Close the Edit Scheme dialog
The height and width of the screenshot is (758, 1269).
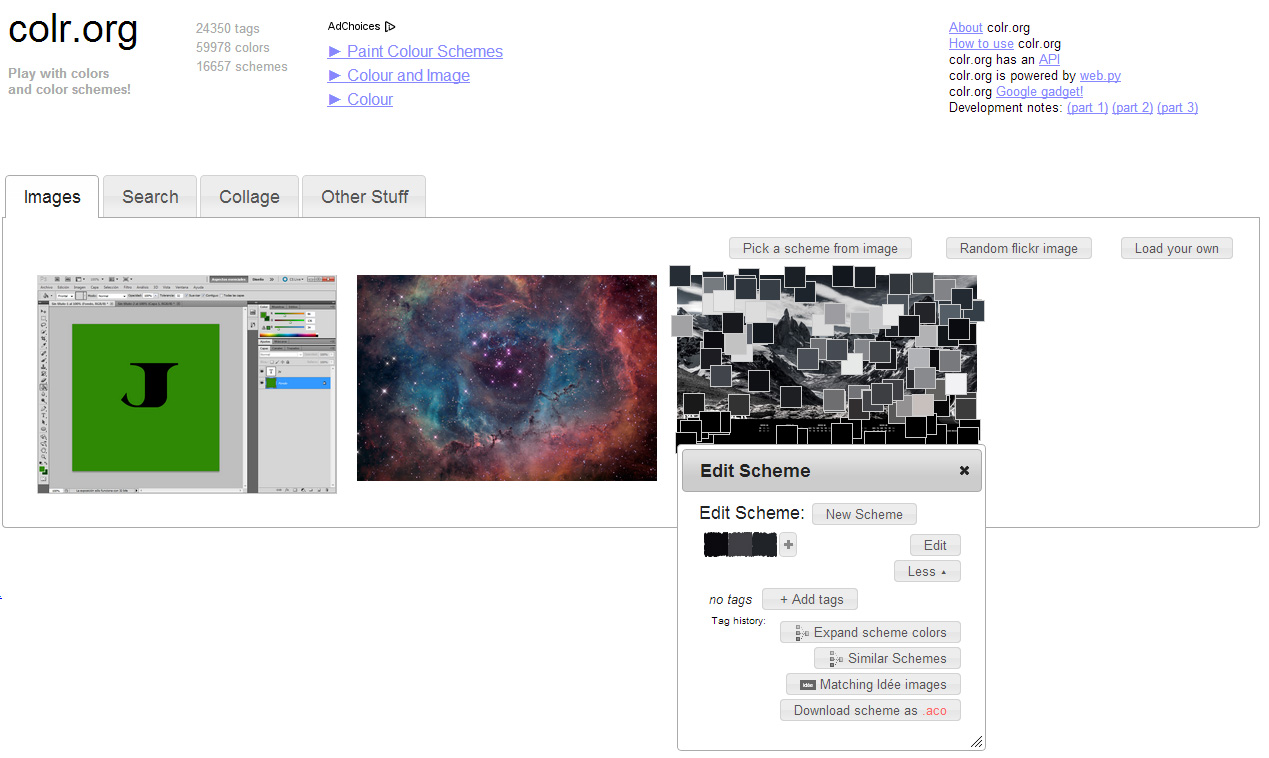[964, 470]
